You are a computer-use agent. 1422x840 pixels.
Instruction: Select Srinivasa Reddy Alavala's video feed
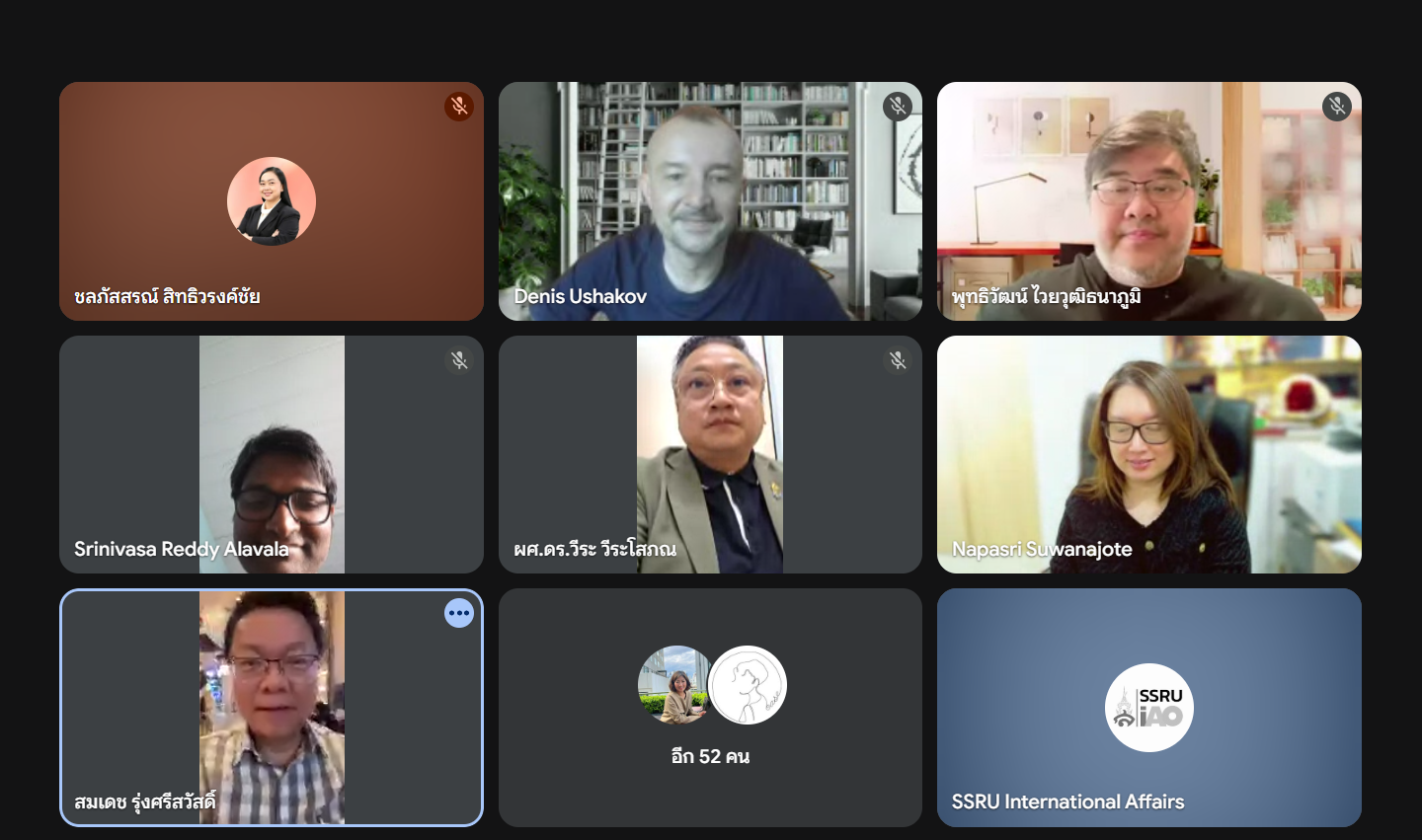point(272,454)
